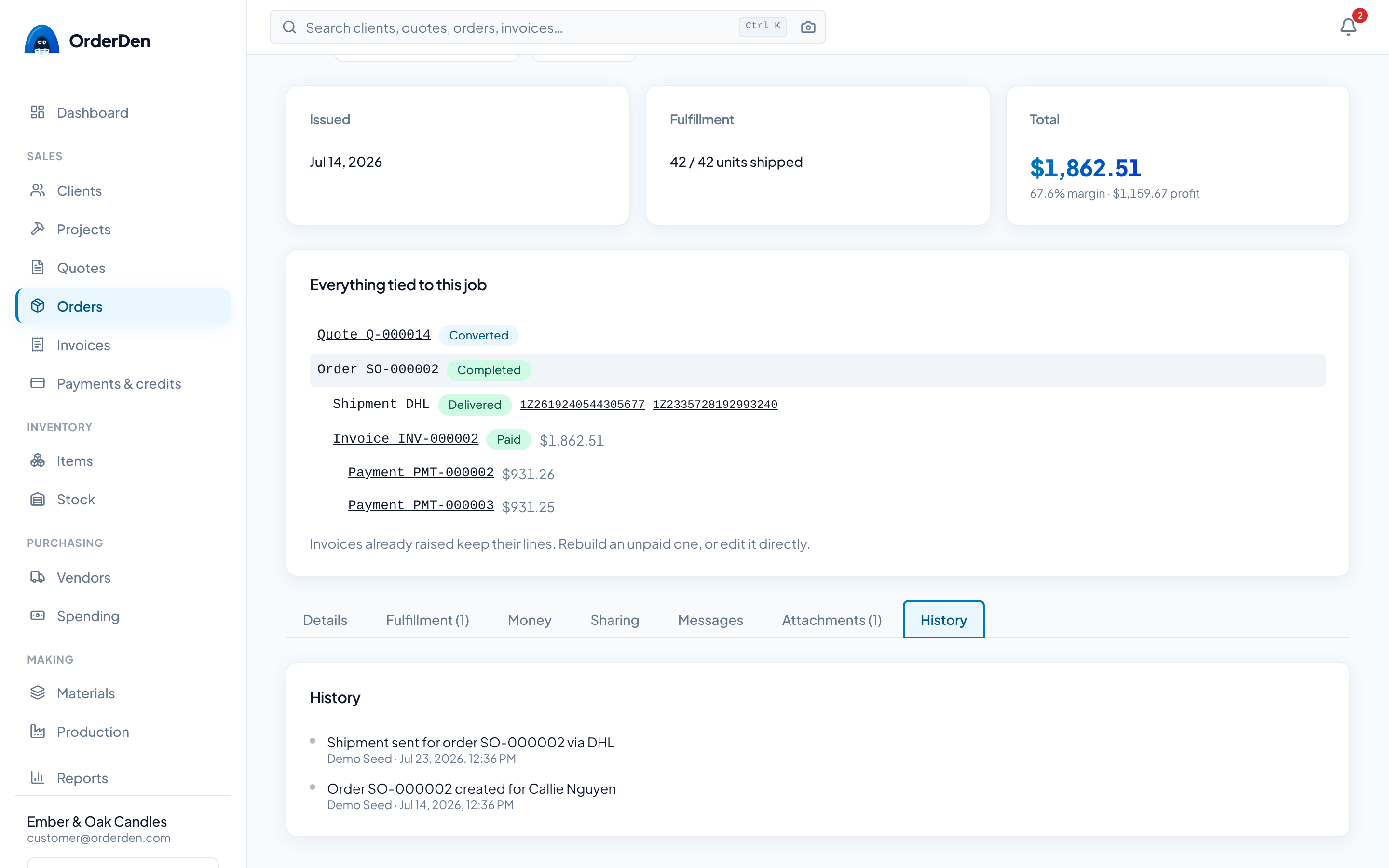Click the Materials layers icon
This screenshot has width=1389, height=868.
pos(38,693)
